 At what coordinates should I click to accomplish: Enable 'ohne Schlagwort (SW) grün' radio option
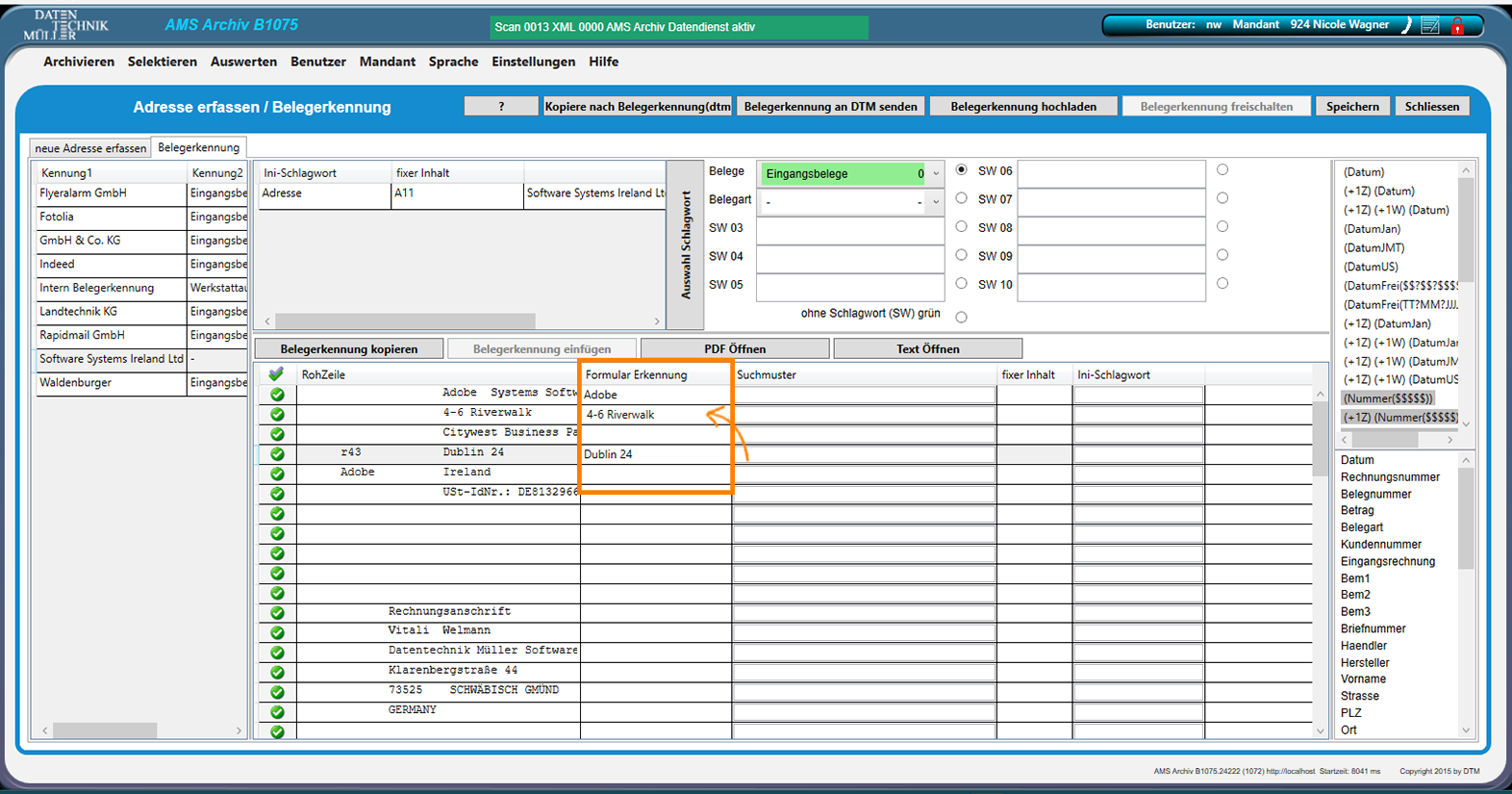(x=961, y=317)
